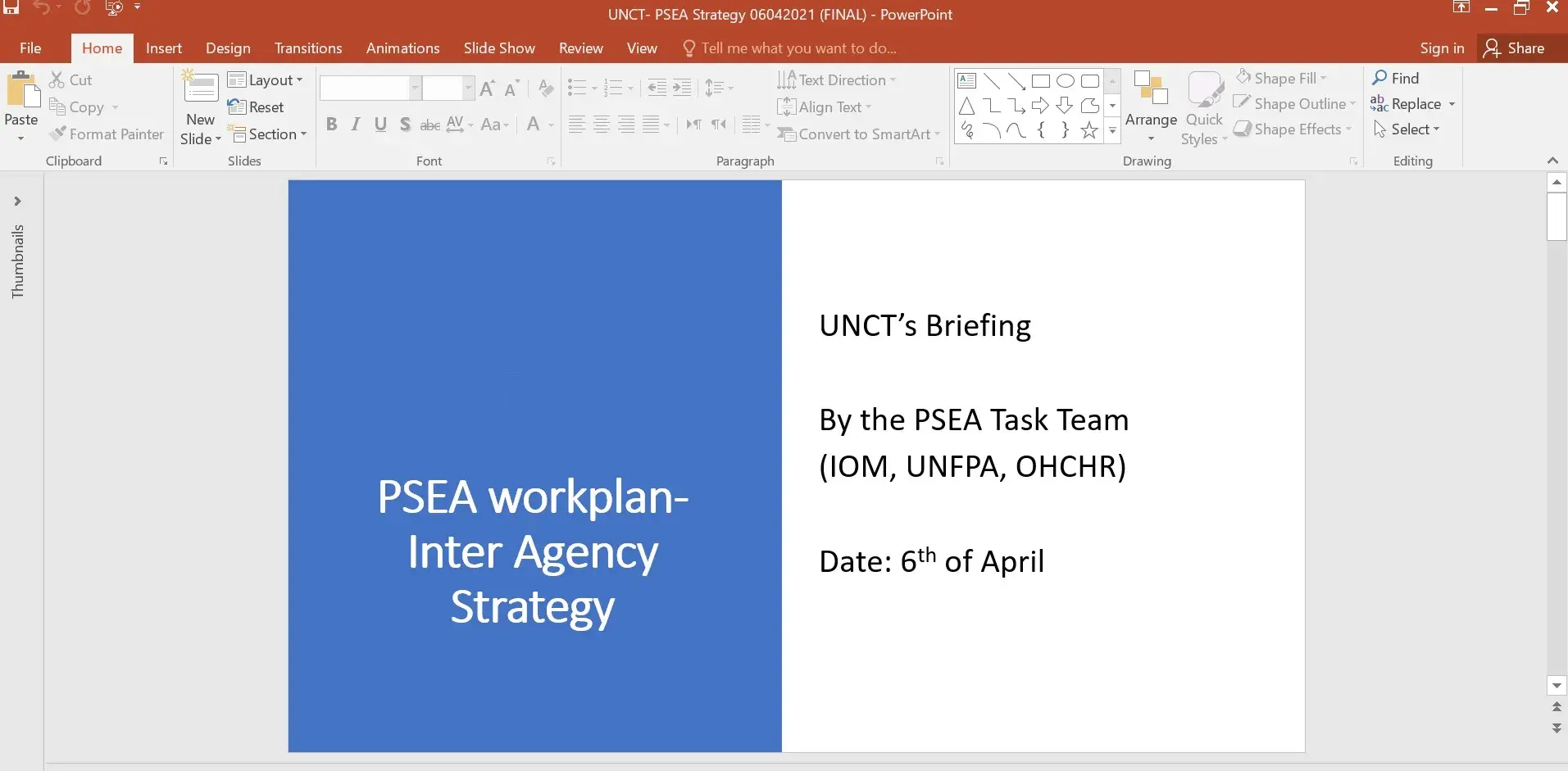Switch to the Animations tab
This screenshot has width=1568, height=771.
pos(402,48)
